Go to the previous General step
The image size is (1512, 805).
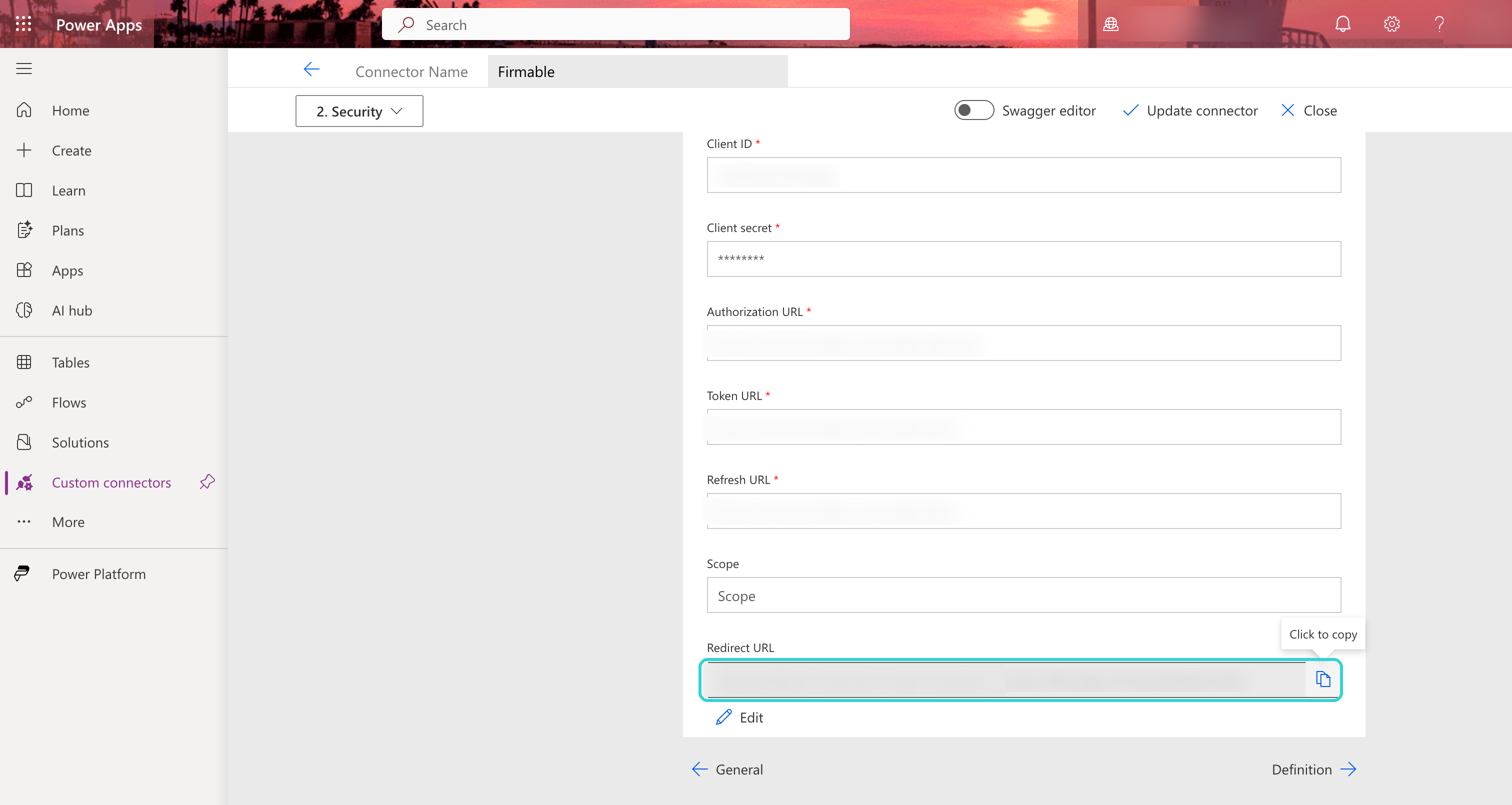(x=728, y=769)
